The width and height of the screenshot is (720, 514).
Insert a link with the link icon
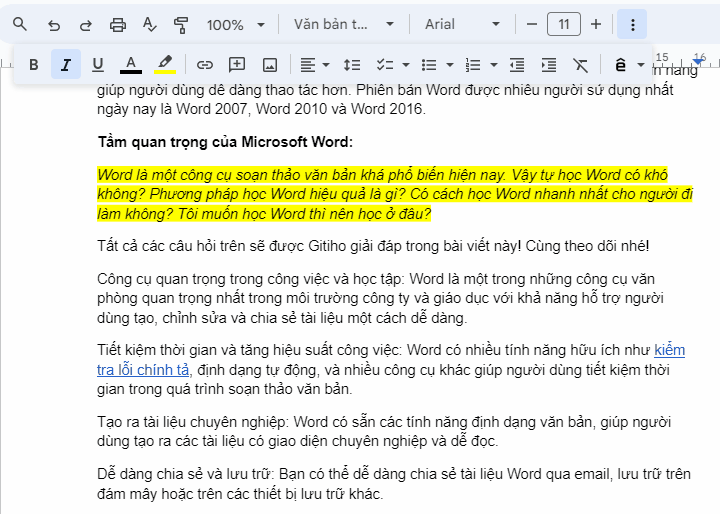205,65
